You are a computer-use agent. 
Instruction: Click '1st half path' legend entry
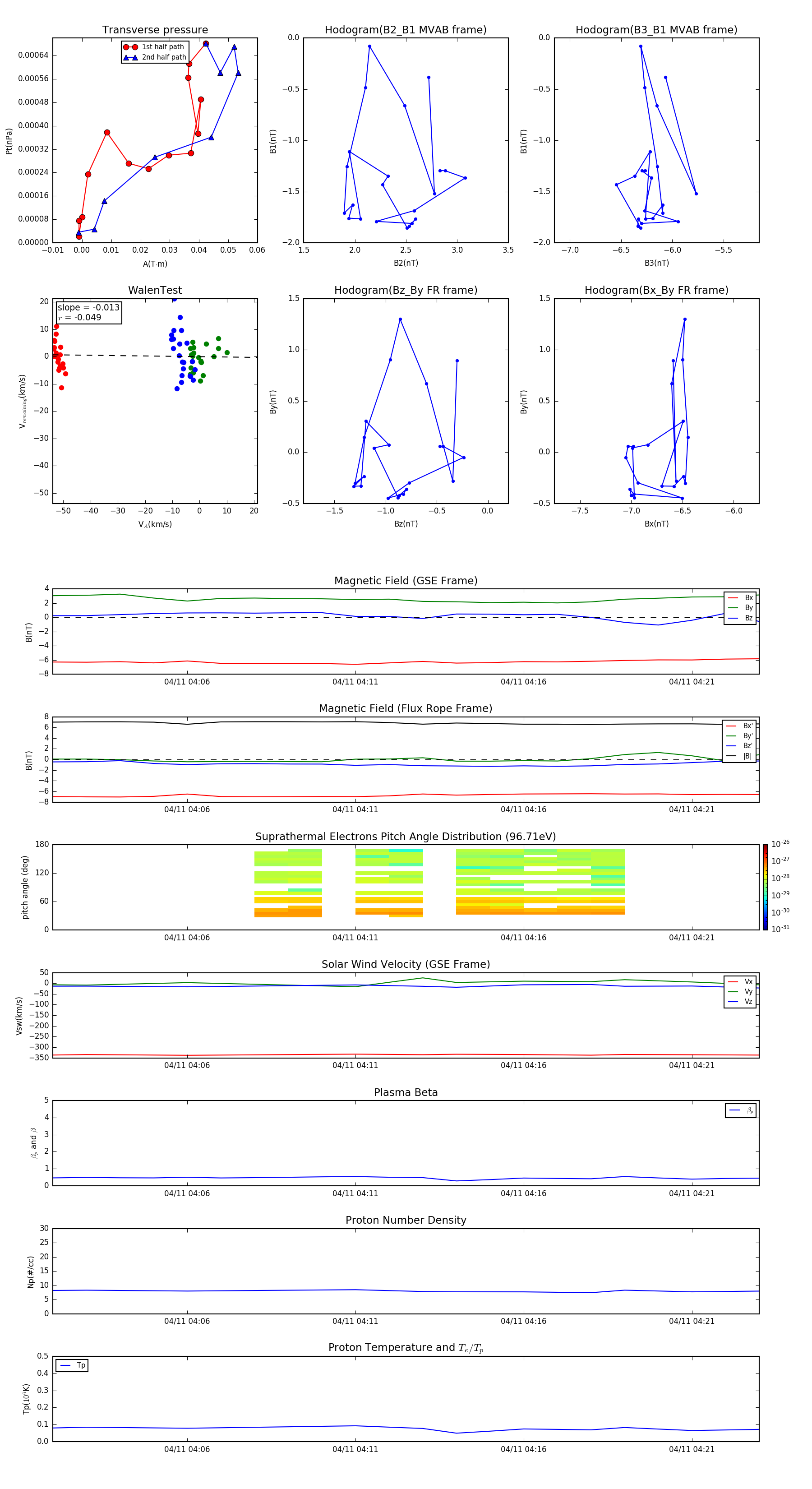(x=154, y=47)
